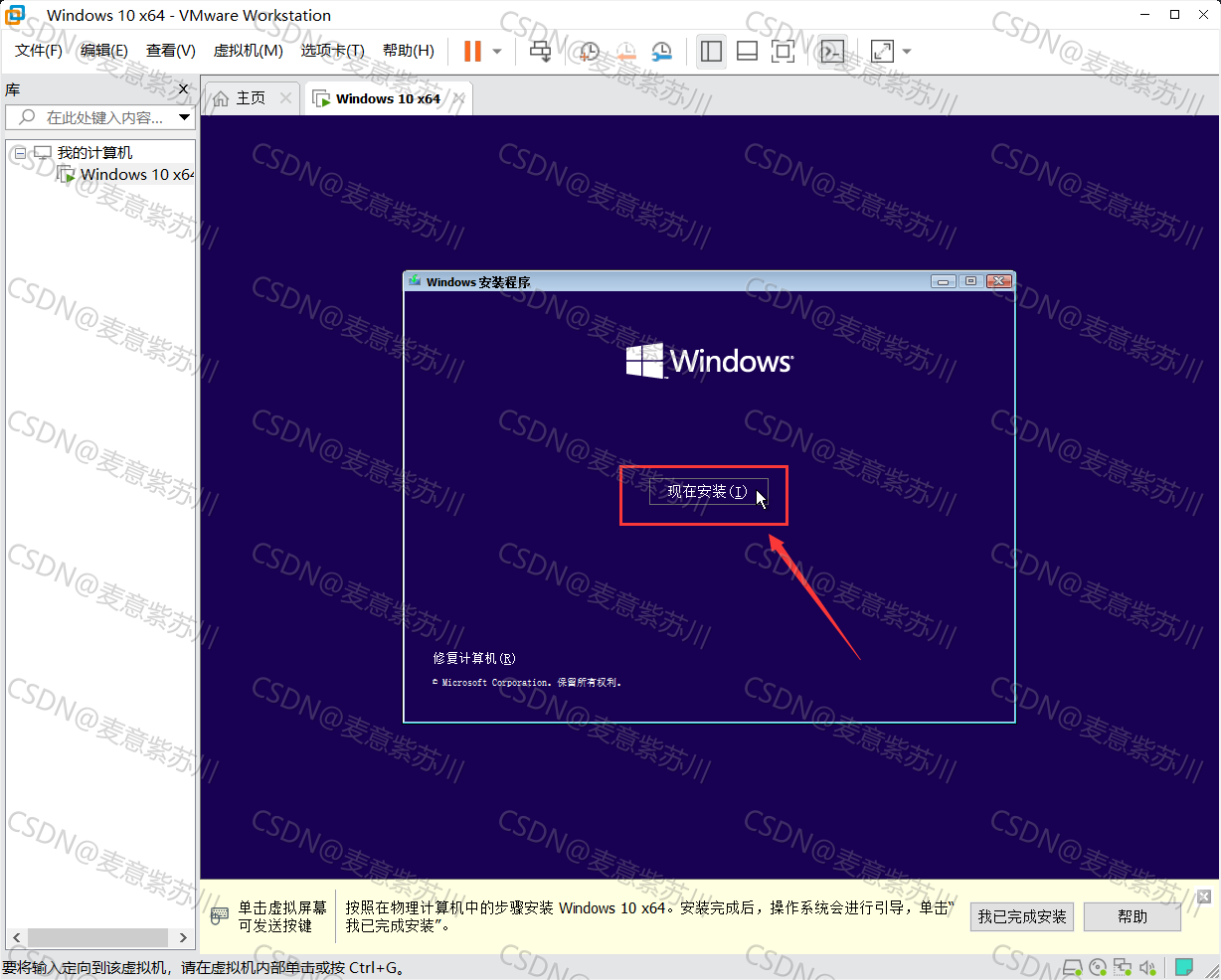
Task: Collapse the 我的计算机 tree node
Action: [20, 153]
